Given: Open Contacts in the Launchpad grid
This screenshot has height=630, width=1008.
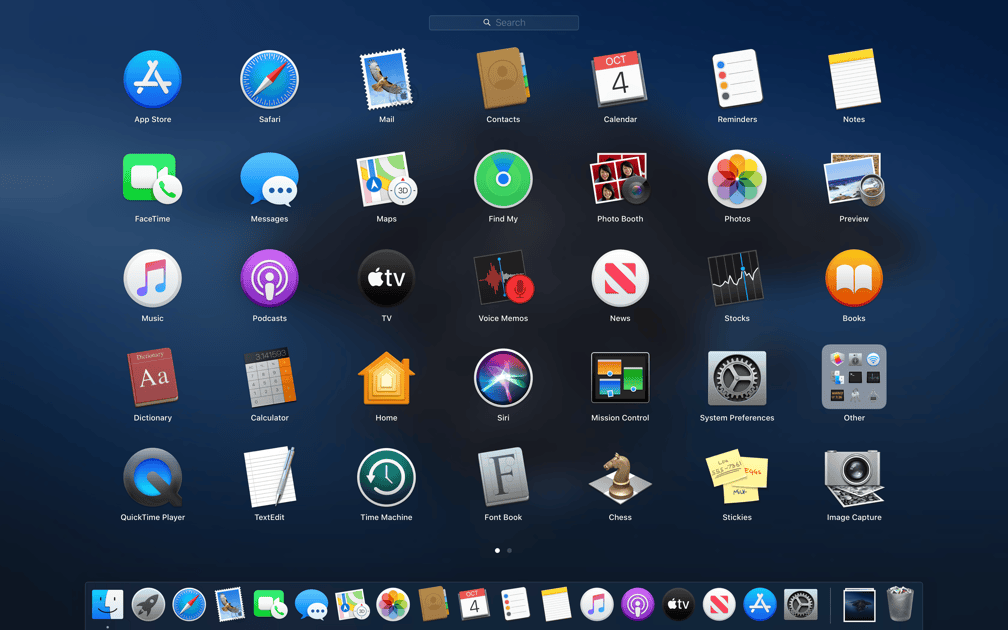Looking at the screenshot, I should [x=503, y=78].
